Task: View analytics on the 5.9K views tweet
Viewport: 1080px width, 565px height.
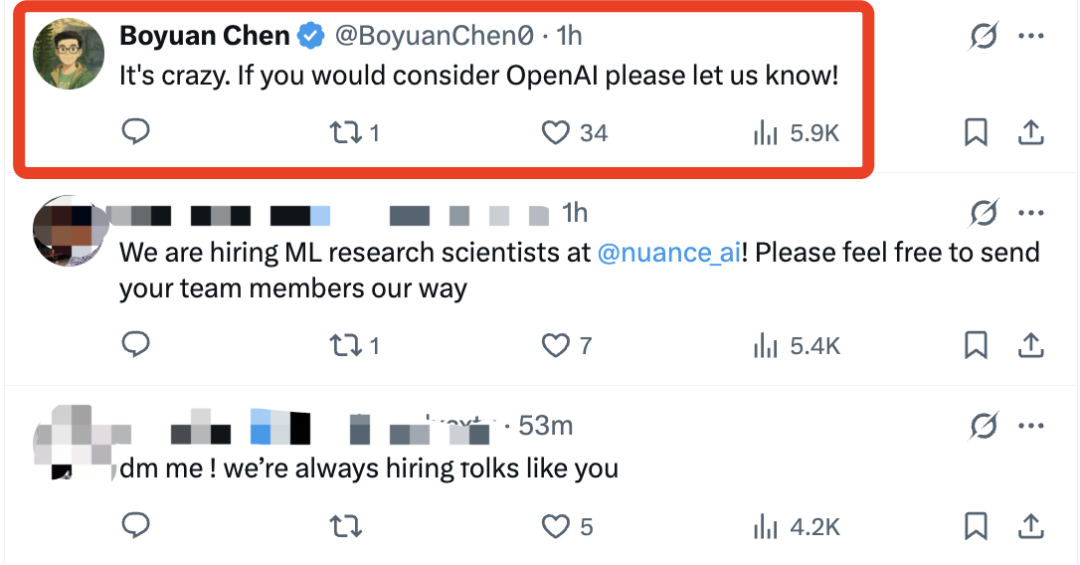Action: 765,132
